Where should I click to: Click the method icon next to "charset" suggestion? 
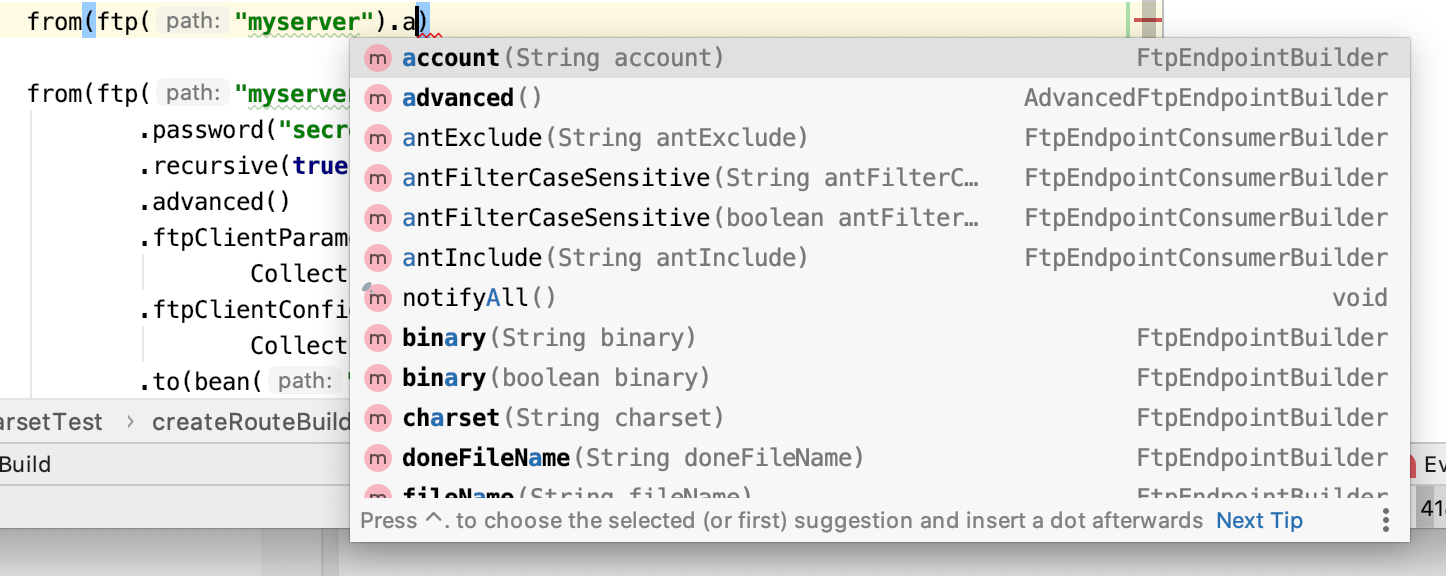pyautogui.click(x=378, y=417)
